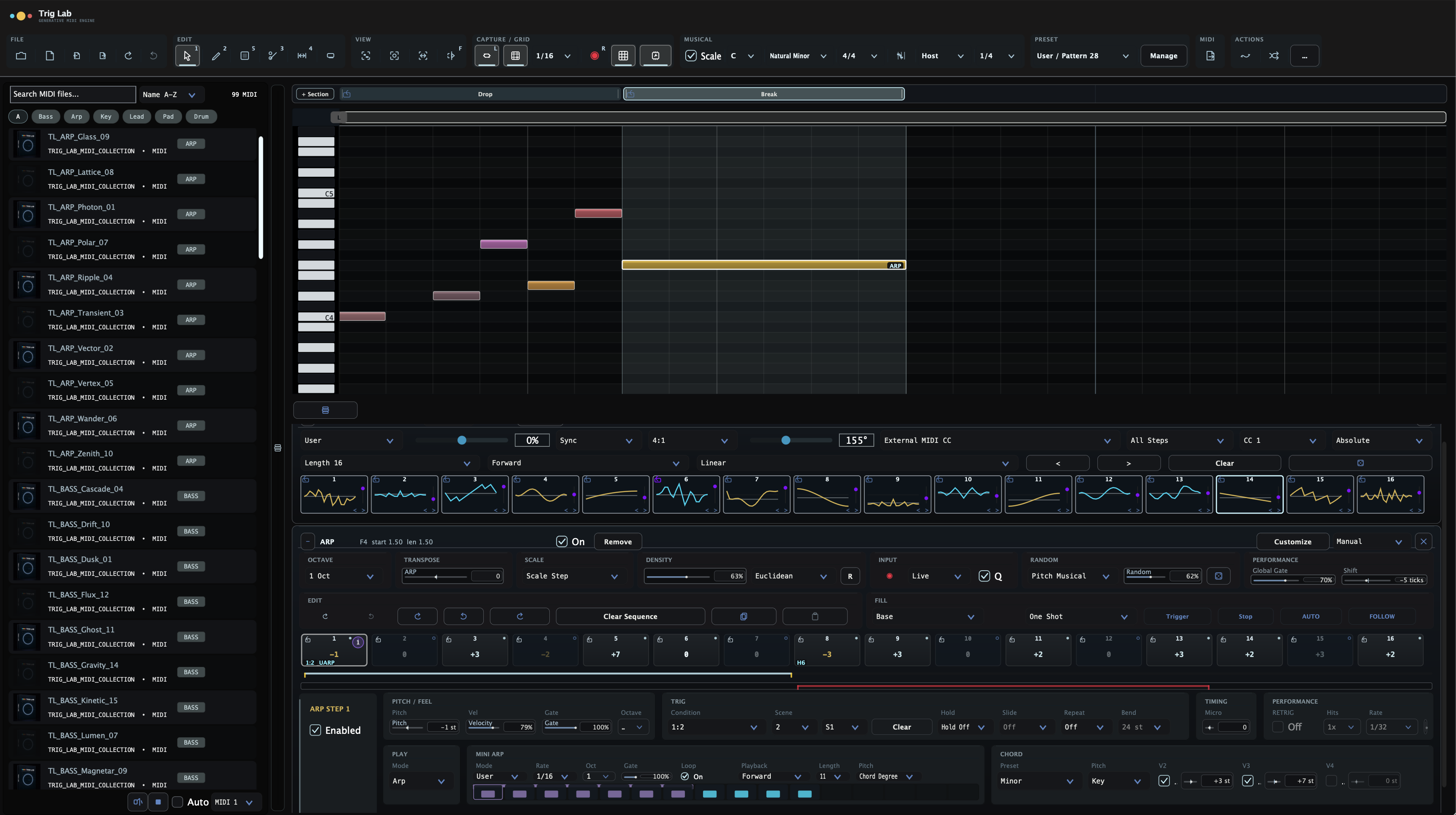Select the pointer tool in the Edit group
1456x815 pixels.
click(188, 55)
